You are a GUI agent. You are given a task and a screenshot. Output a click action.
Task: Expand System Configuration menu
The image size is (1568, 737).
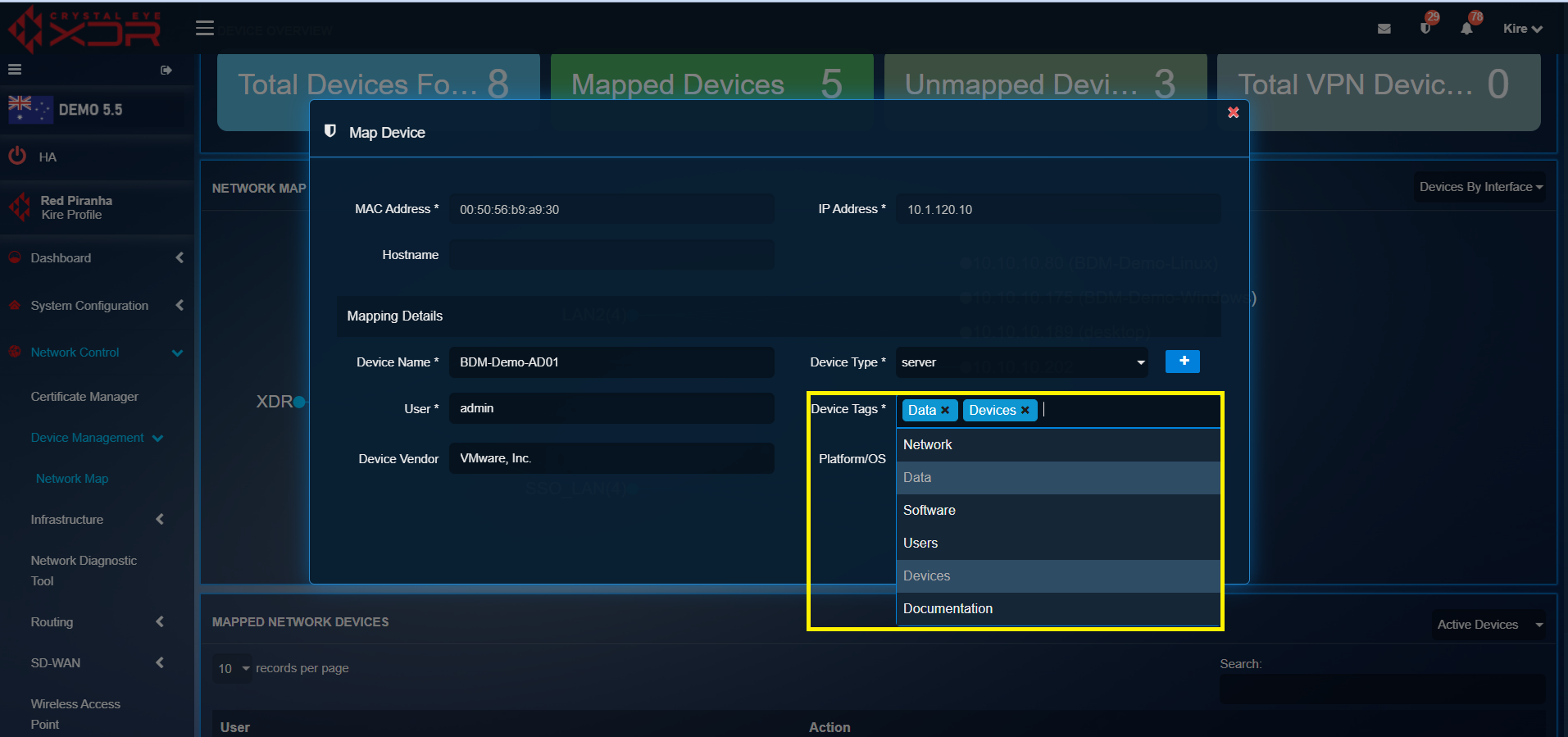[97, 305]
